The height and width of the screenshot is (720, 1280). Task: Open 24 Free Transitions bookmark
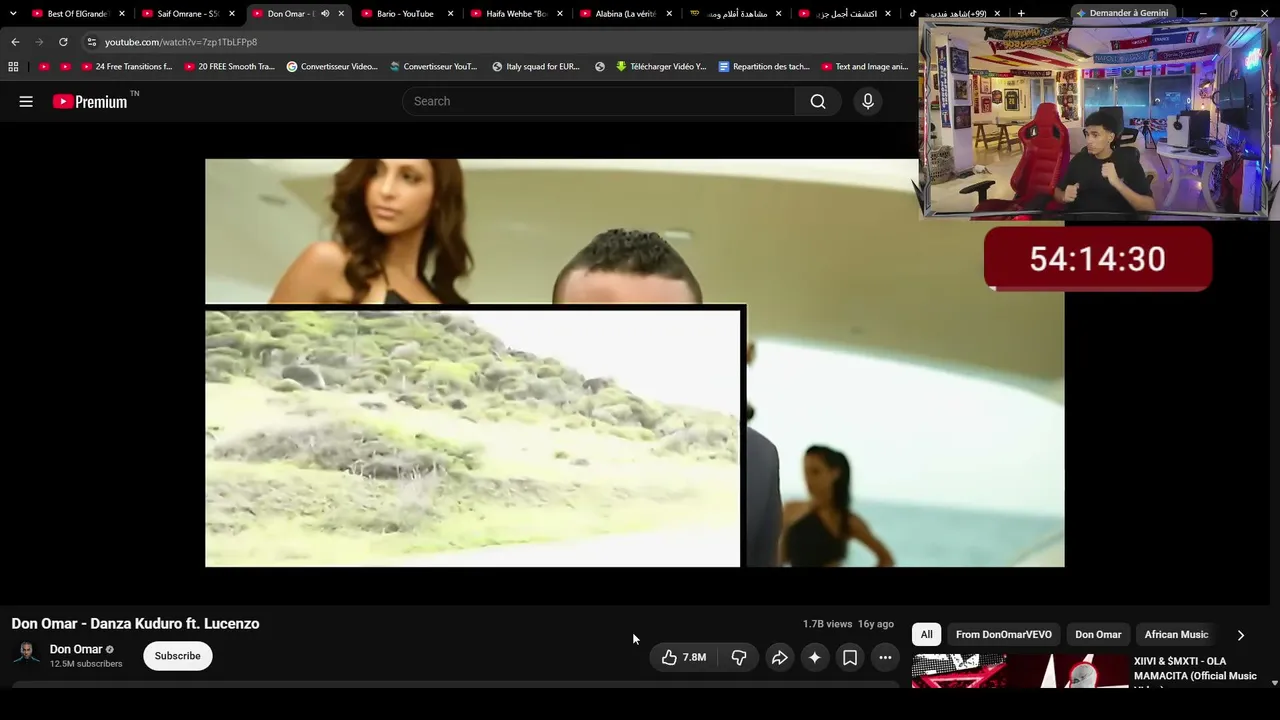[x=127, y=67]
